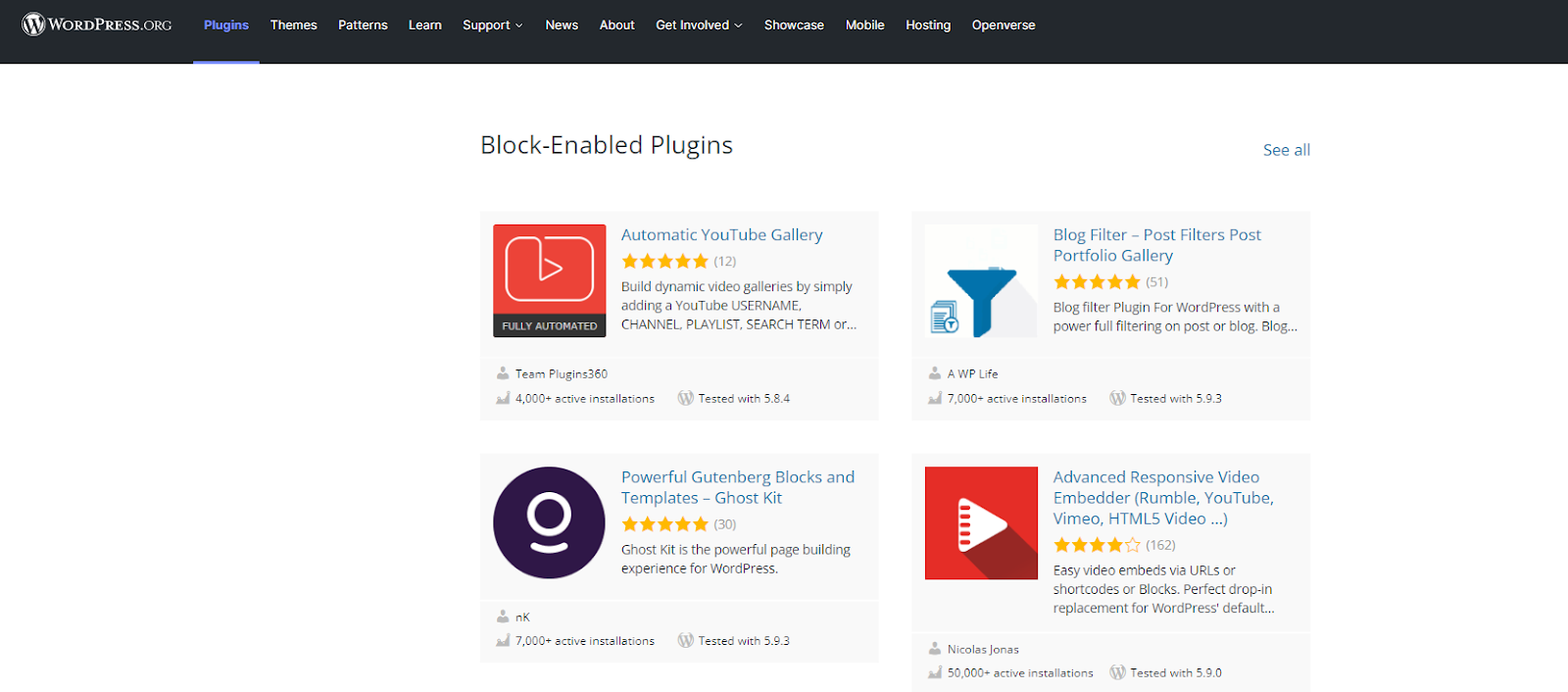Select Learn in the navigation bar

(425, 25)
